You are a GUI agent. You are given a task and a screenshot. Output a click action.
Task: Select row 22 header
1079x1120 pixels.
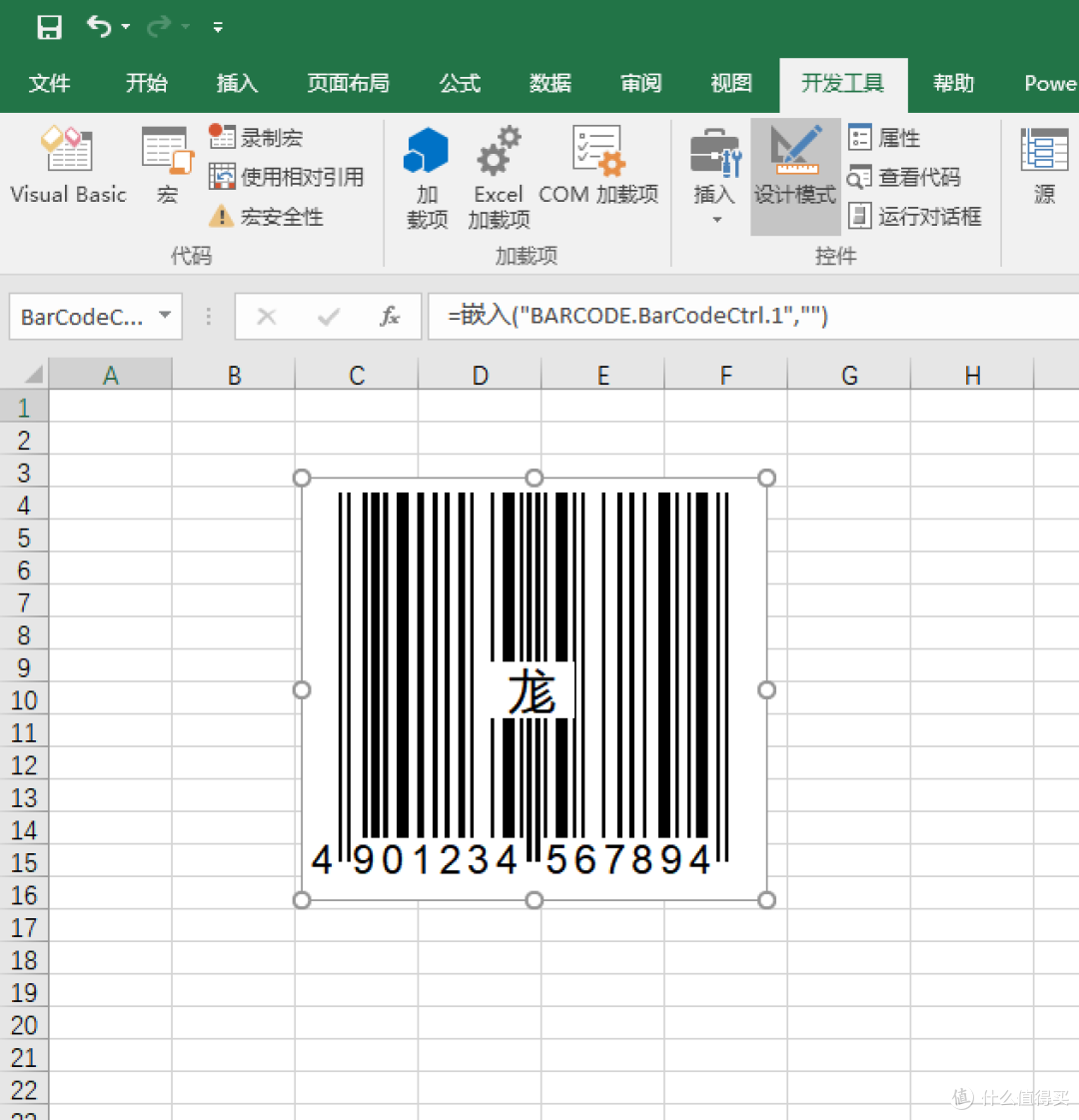tap(24, 1089)
